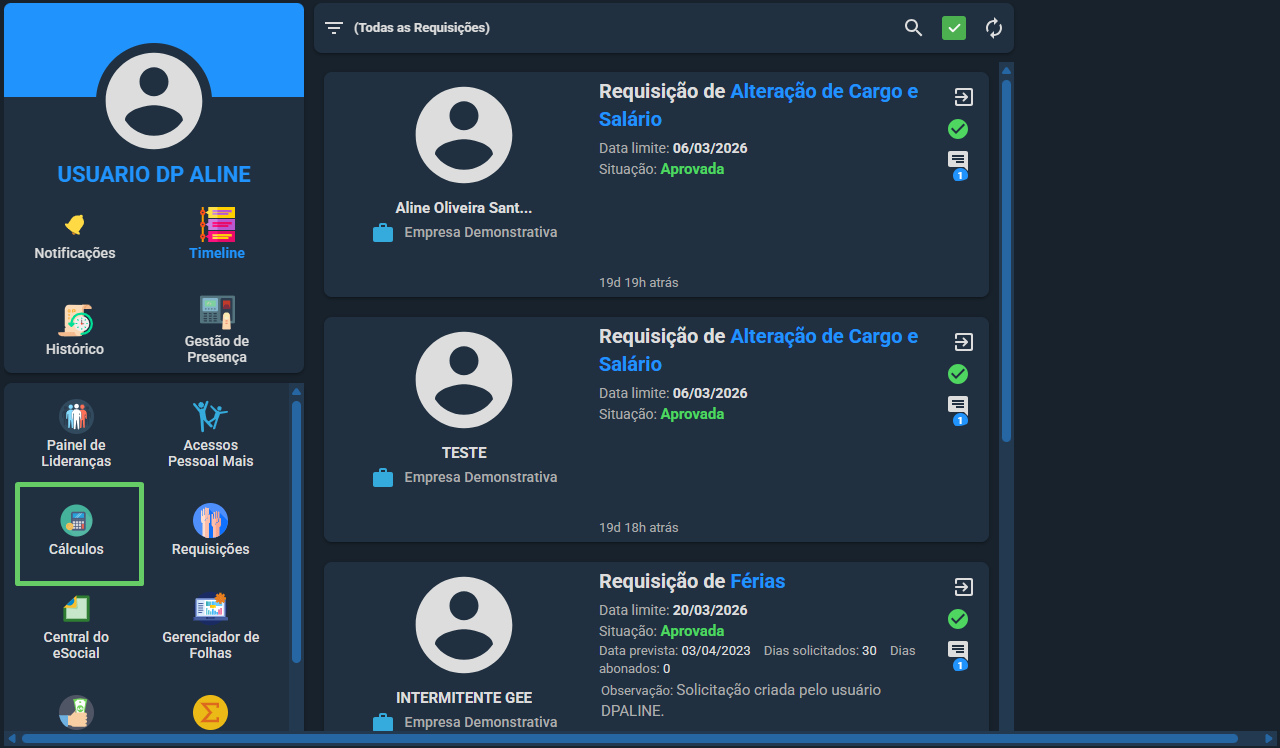Click the side menu scroll up arrow
This screenshot has width=1280, height=748.
click(296, 391)
